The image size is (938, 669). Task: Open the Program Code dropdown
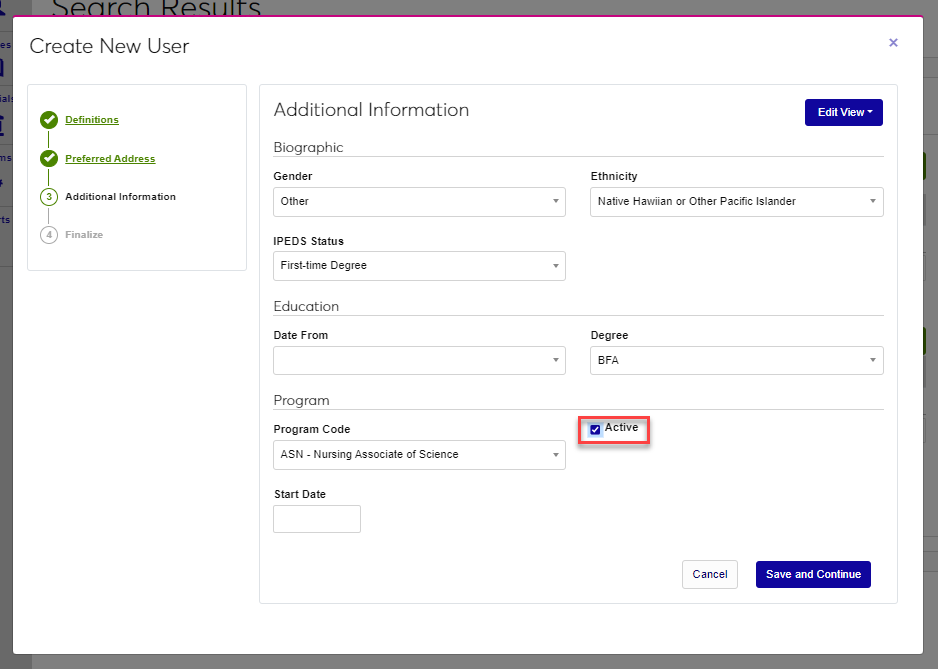[x=419, y=455]
